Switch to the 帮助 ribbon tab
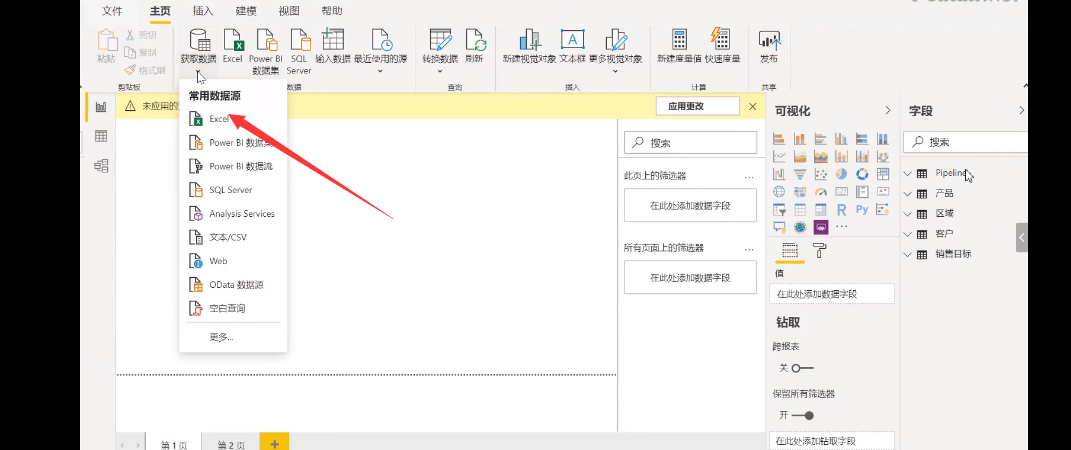The width and height of the screenshot is (1071, 450). tap(331, 11)
